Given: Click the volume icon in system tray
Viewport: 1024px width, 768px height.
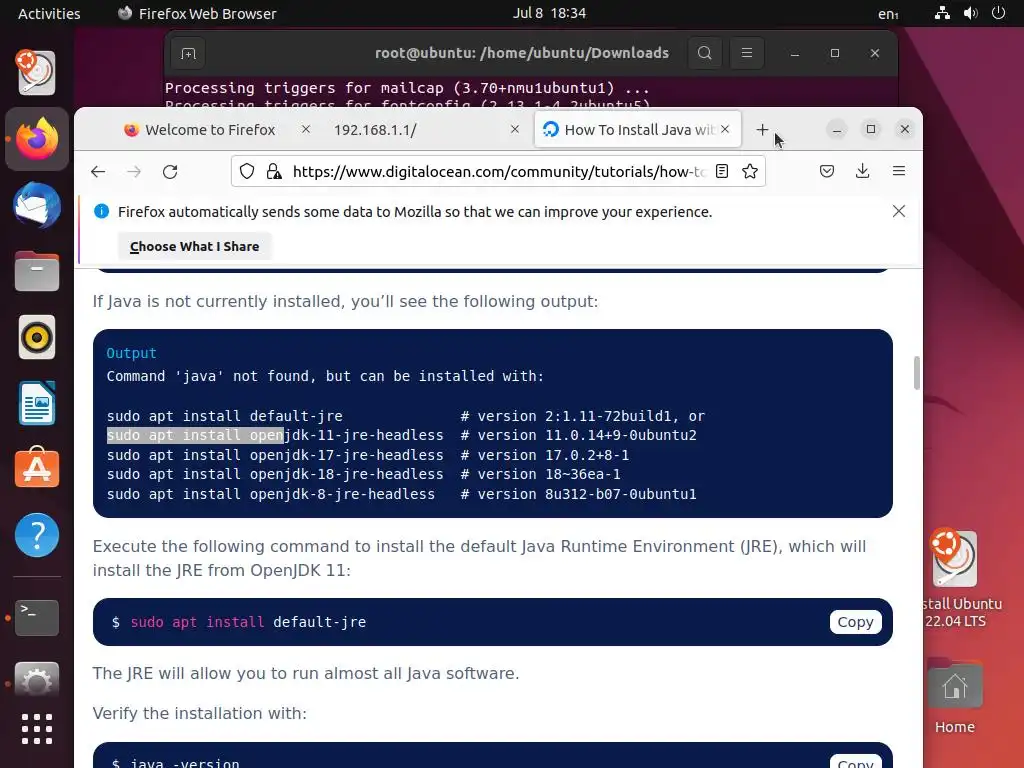Looking at the screenshot, I should pos(970,13).
